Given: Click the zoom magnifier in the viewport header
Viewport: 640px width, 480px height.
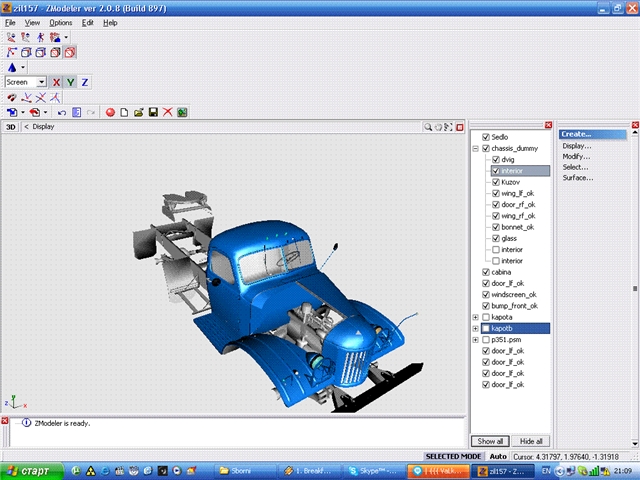Looking at the screenshot, I should [428, 127].
